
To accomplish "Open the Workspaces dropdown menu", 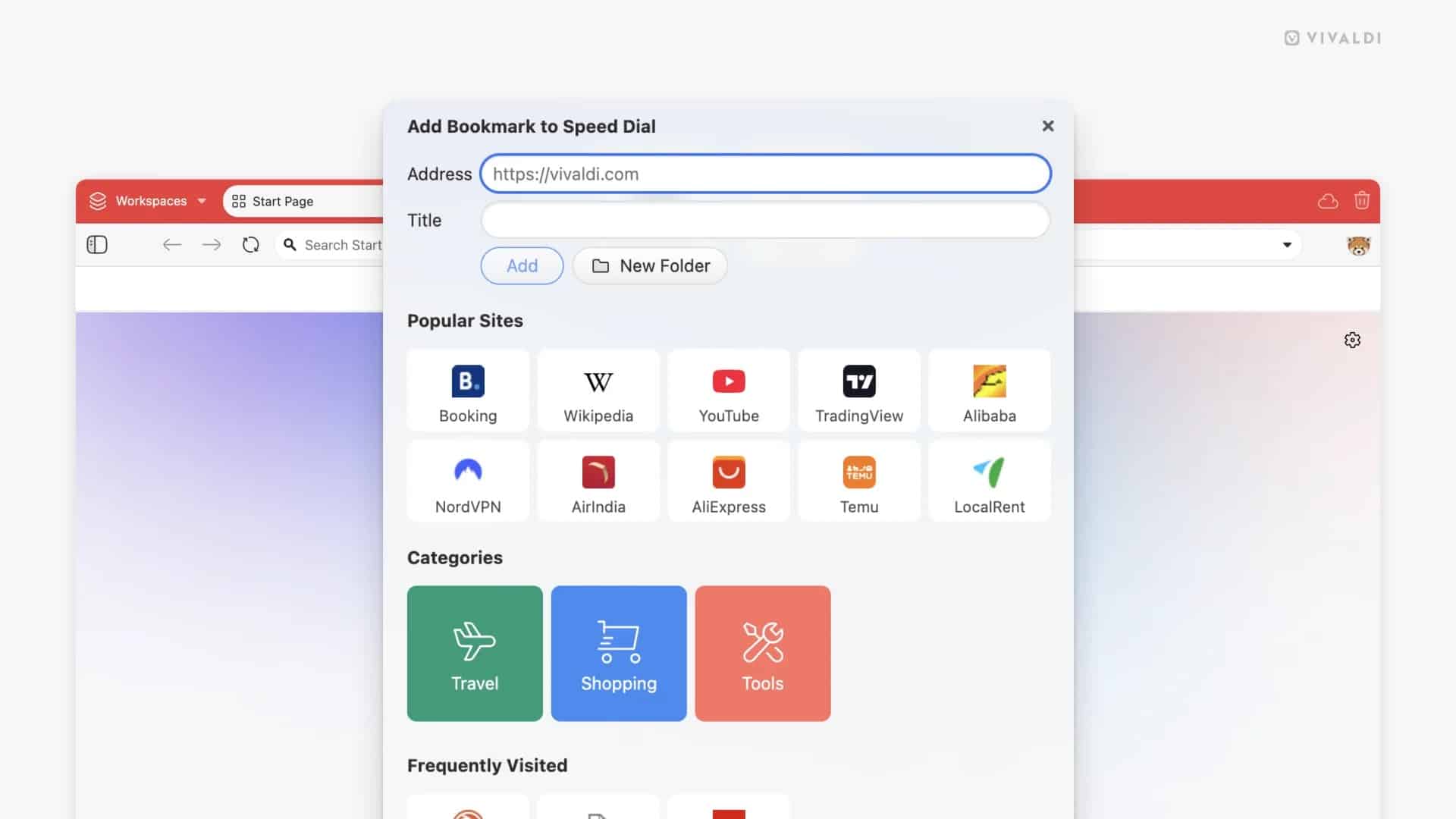I will point(202,201).
